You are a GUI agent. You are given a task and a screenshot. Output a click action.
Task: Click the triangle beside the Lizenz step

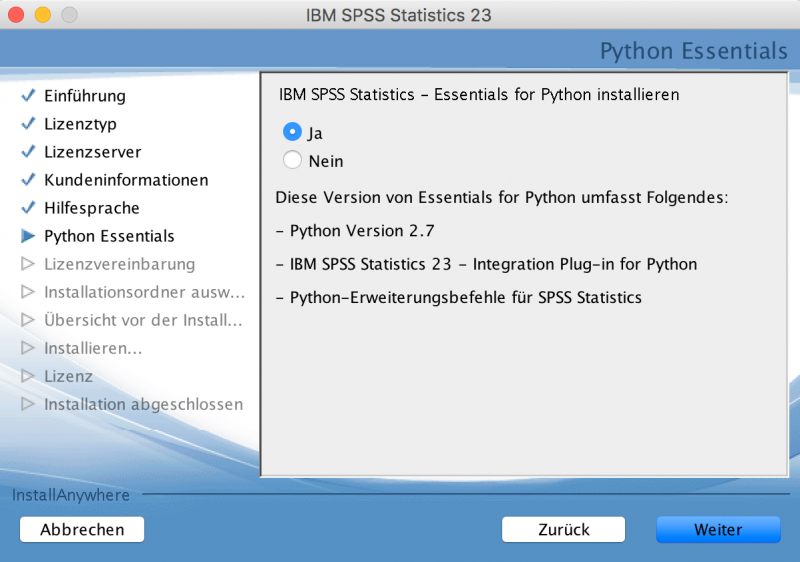28,376
